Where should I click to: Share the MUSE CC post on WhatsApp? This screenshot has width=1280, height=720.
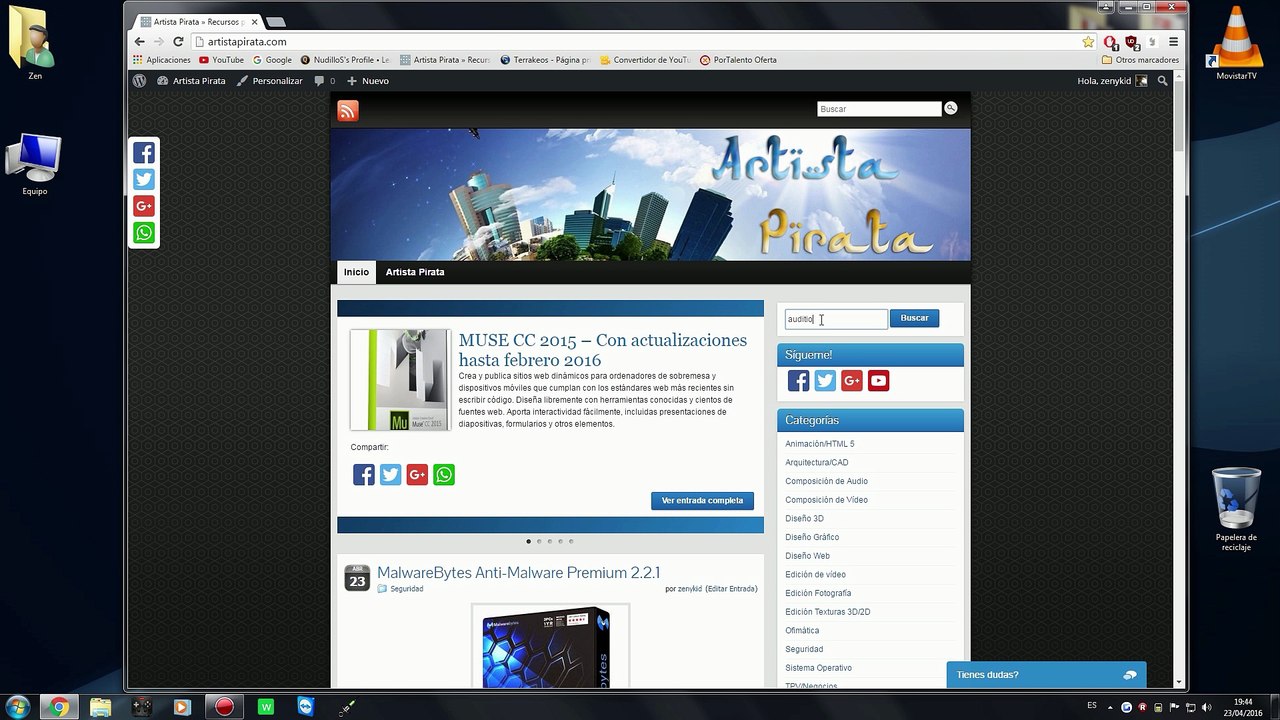(x=444, y=475)
